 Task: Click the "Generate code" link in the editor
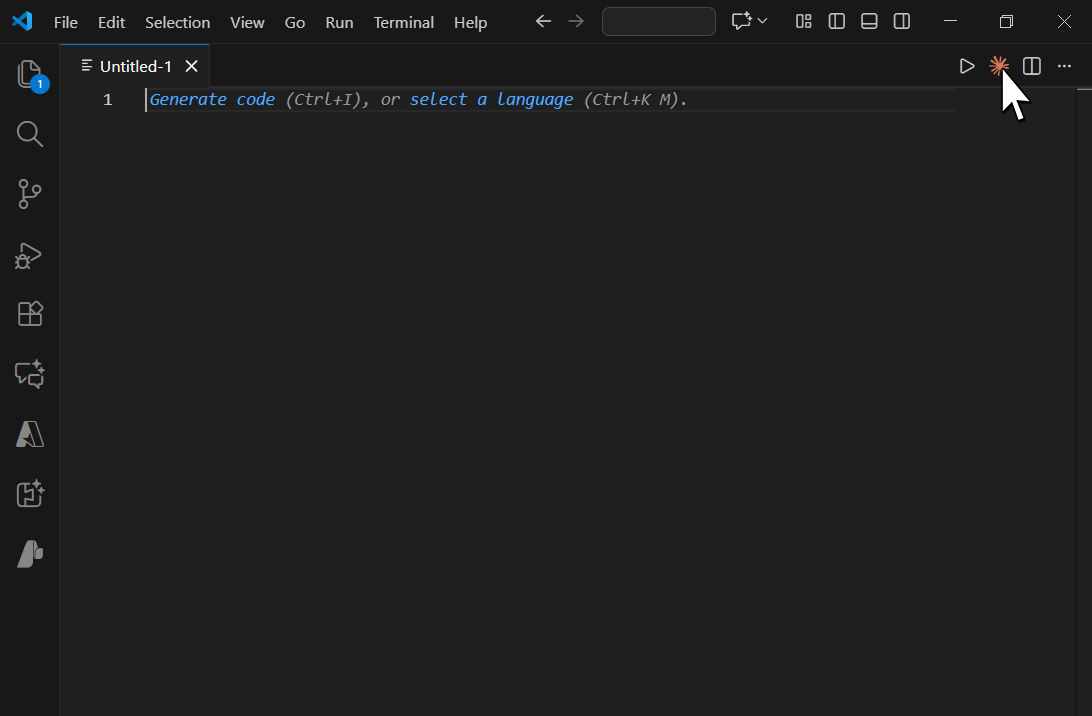coord(212,99)
